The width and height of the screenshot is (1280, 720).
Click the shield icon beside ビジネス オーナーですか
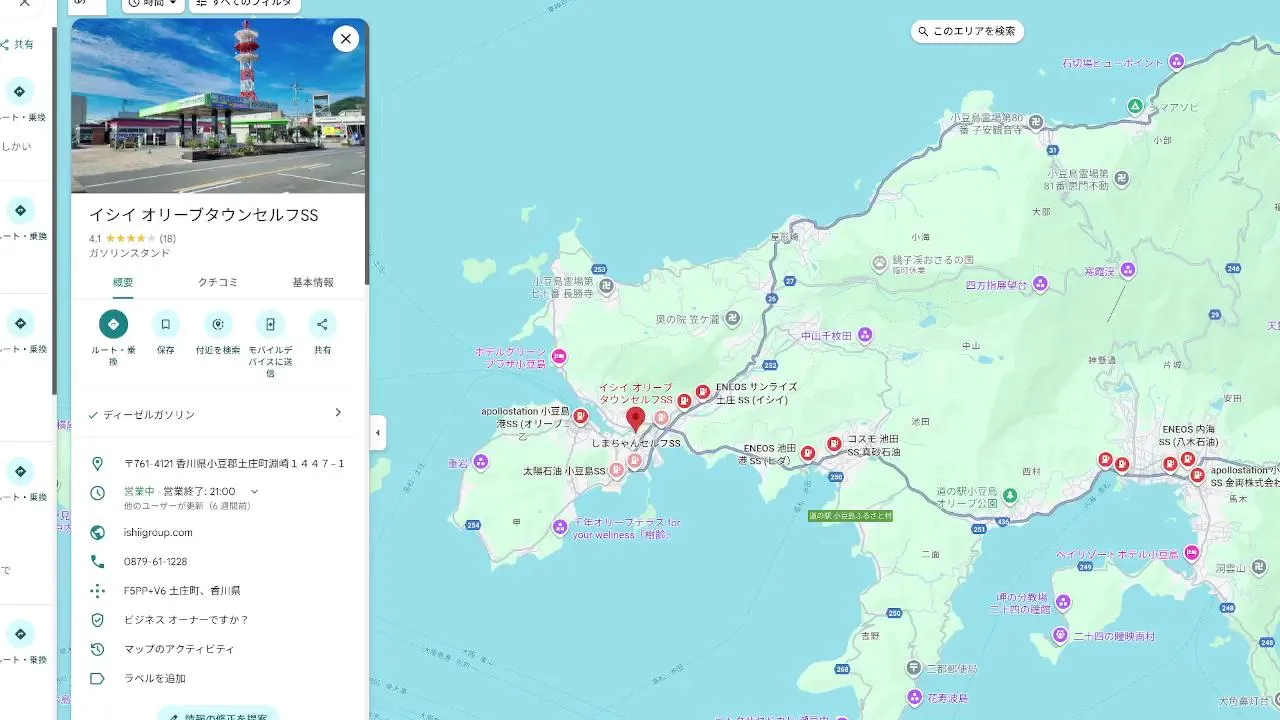[97, 620]
